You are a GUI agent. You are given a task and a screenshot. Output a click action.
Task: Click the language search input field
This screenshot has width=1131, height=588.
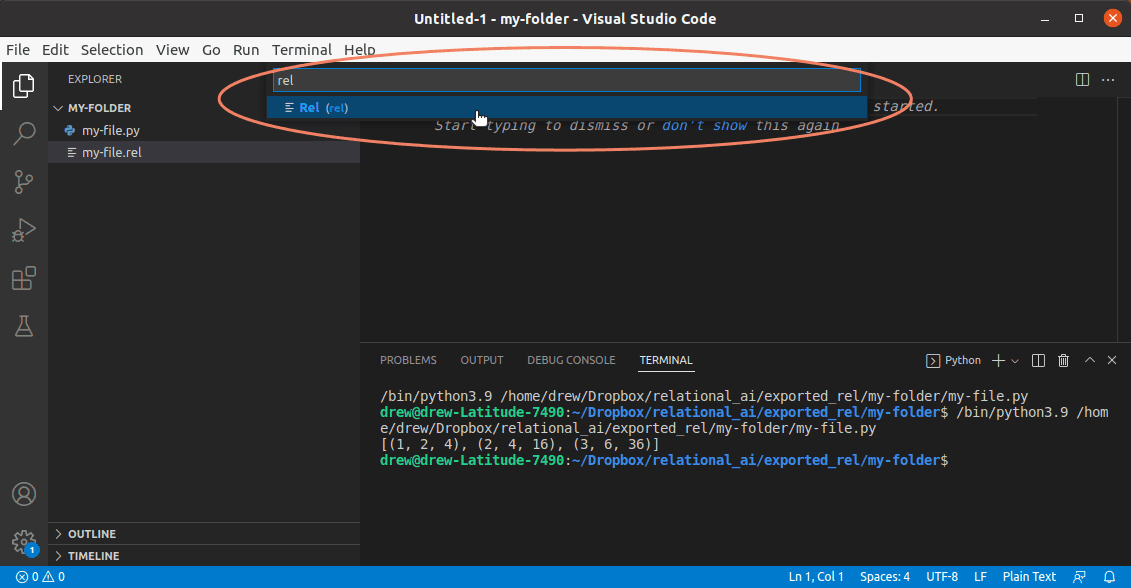point(566,81)
